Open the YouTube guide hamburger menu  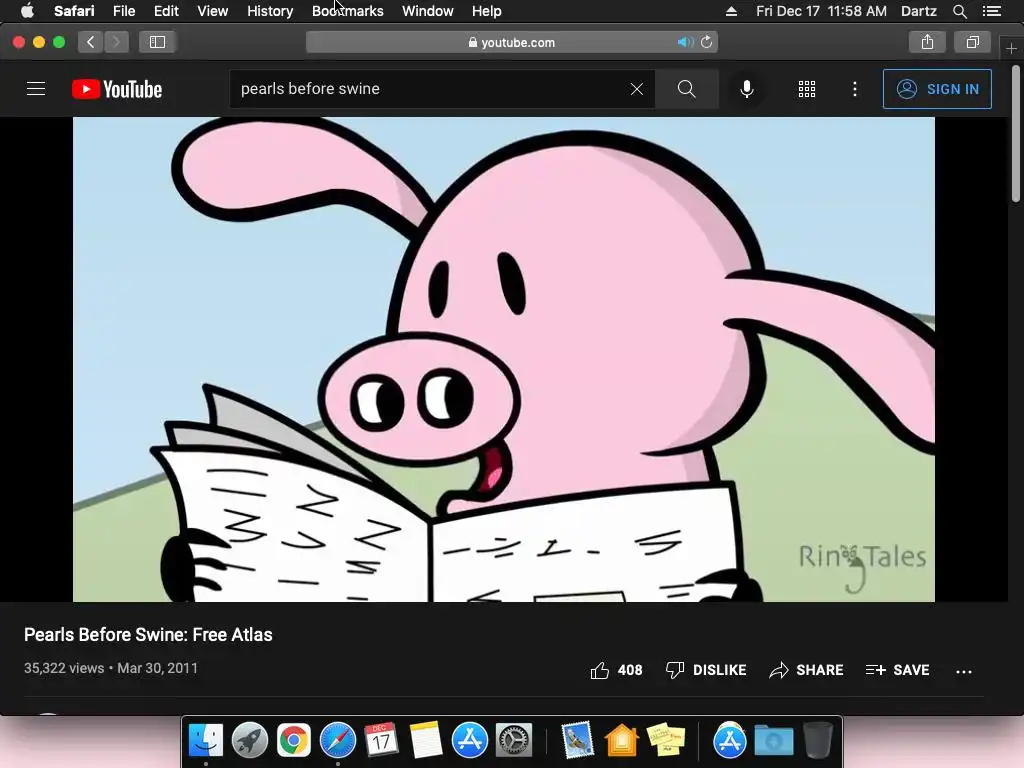tap(36, 89)
